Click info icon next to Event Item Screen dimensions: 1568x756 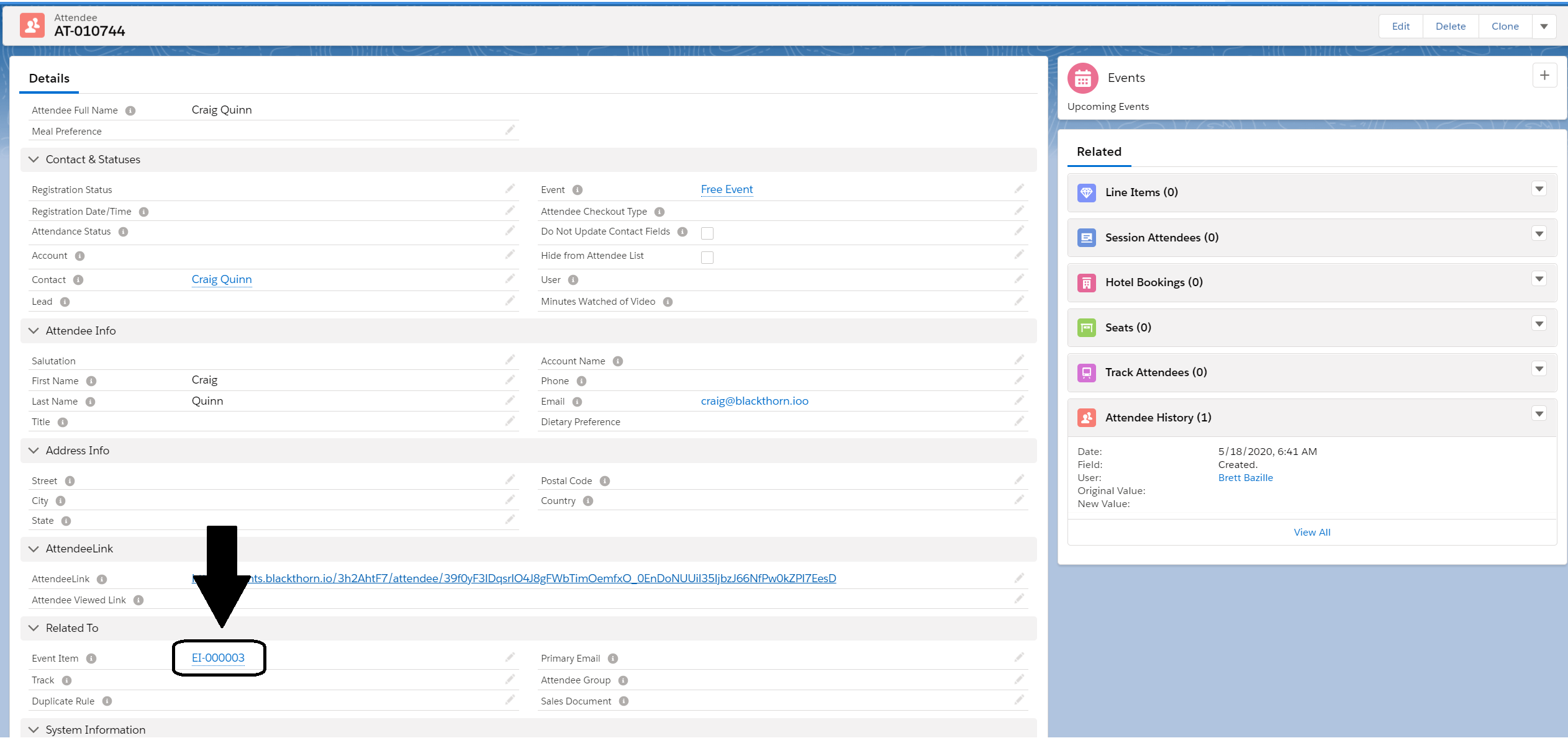coord(91,659)
